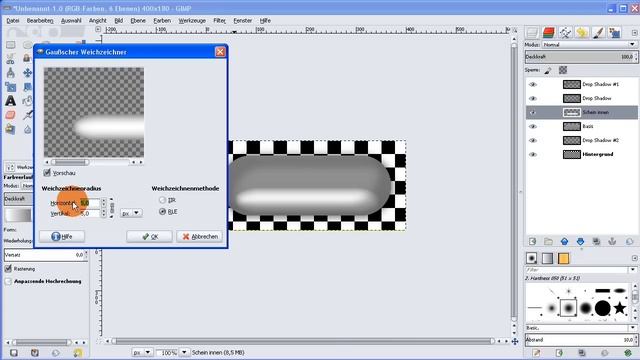Select the RLE blur method
The image size is (640, 360).
pyautogui.click(x=162, y=211)
